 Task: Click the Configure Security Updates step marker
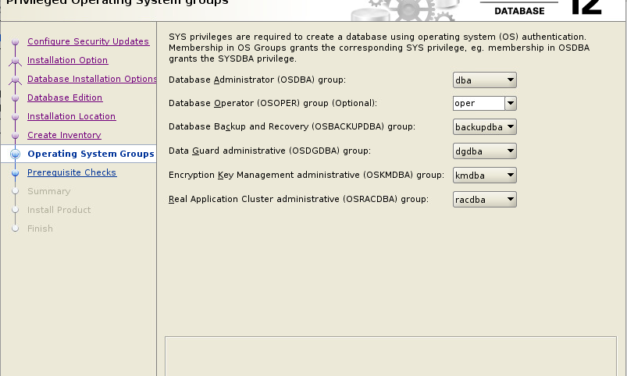(15, 42)
